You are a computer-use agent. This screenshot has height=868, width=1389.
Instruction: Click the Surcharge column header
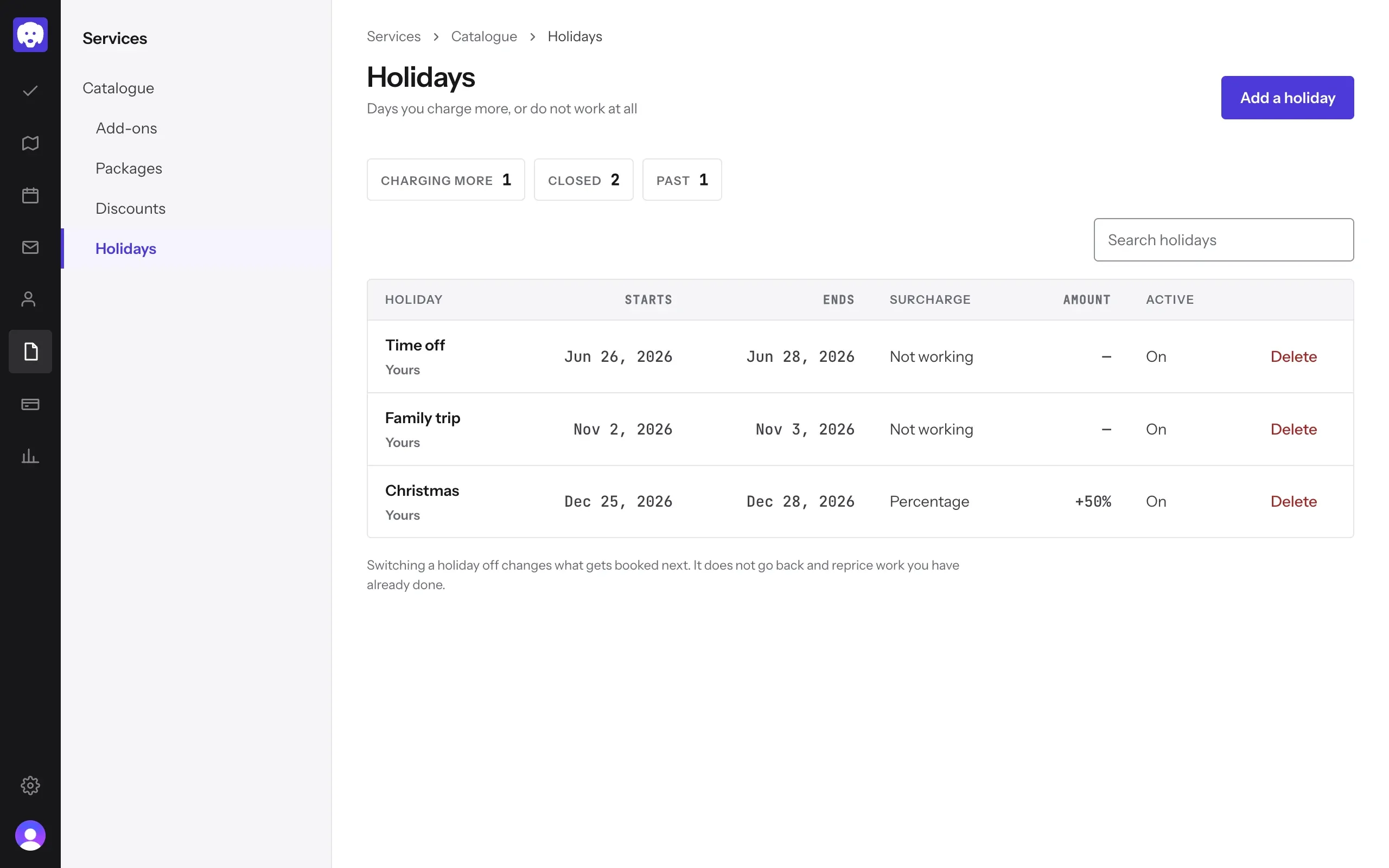930,299
